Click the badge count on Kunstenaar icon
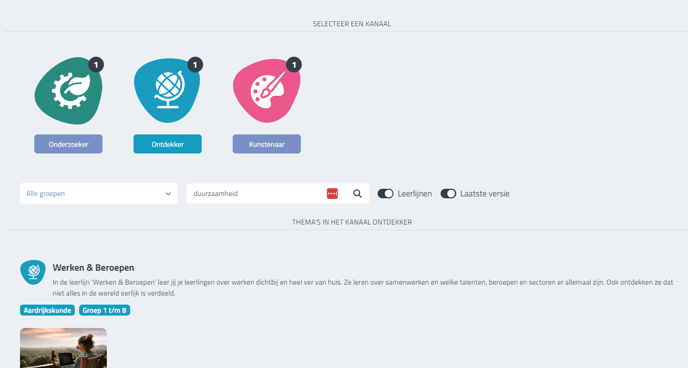The image size is (688, 368). 294,65
